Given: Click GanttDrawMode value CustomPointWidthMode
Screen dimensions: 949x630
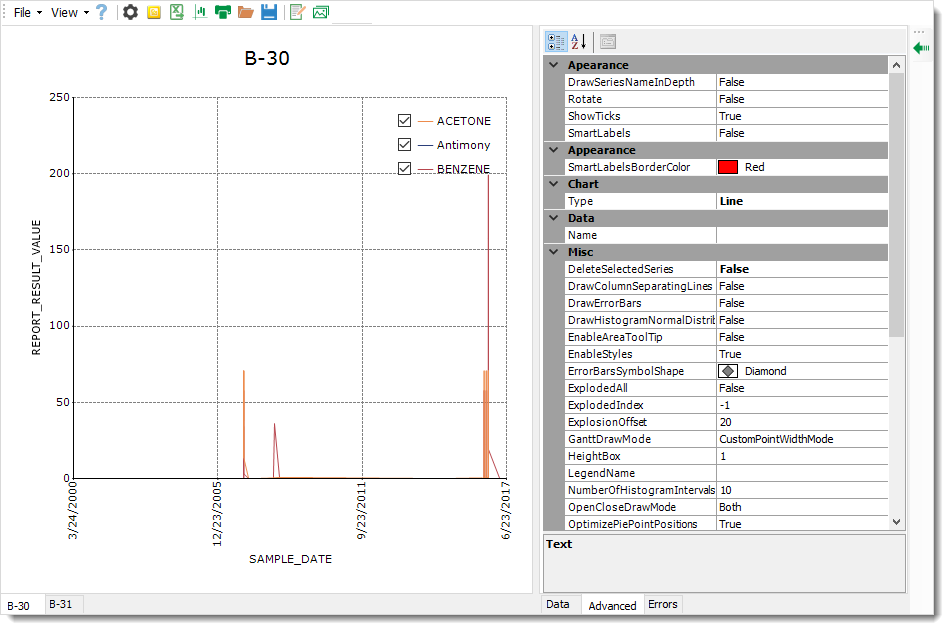Looking at the screenshot, I should [802, 439].
